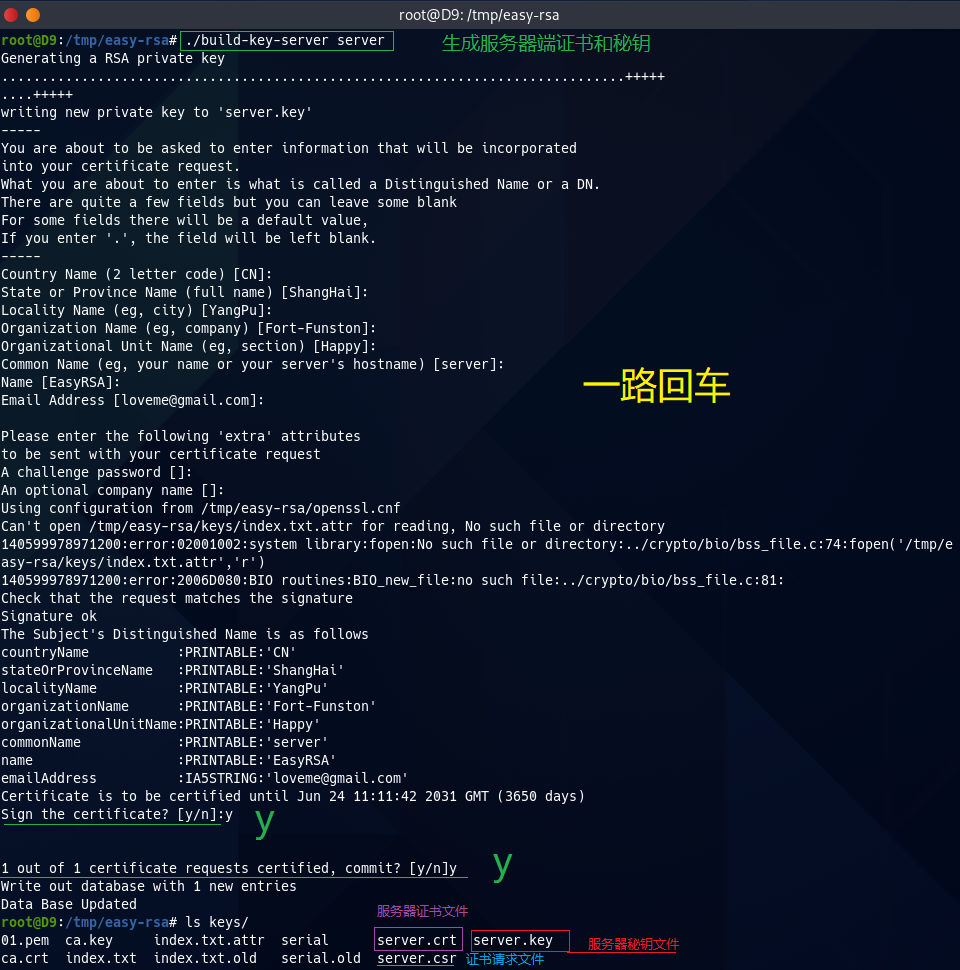This screenshot has height=970, width=960.
Task: Click the 01.pem file in the listing
Action: pyautogui.click(x=24, y=940)
